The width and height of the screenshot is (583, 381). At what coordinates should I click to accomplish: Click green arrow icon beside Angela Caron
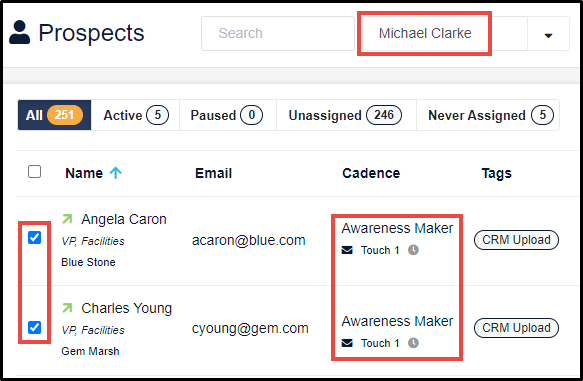67,219
